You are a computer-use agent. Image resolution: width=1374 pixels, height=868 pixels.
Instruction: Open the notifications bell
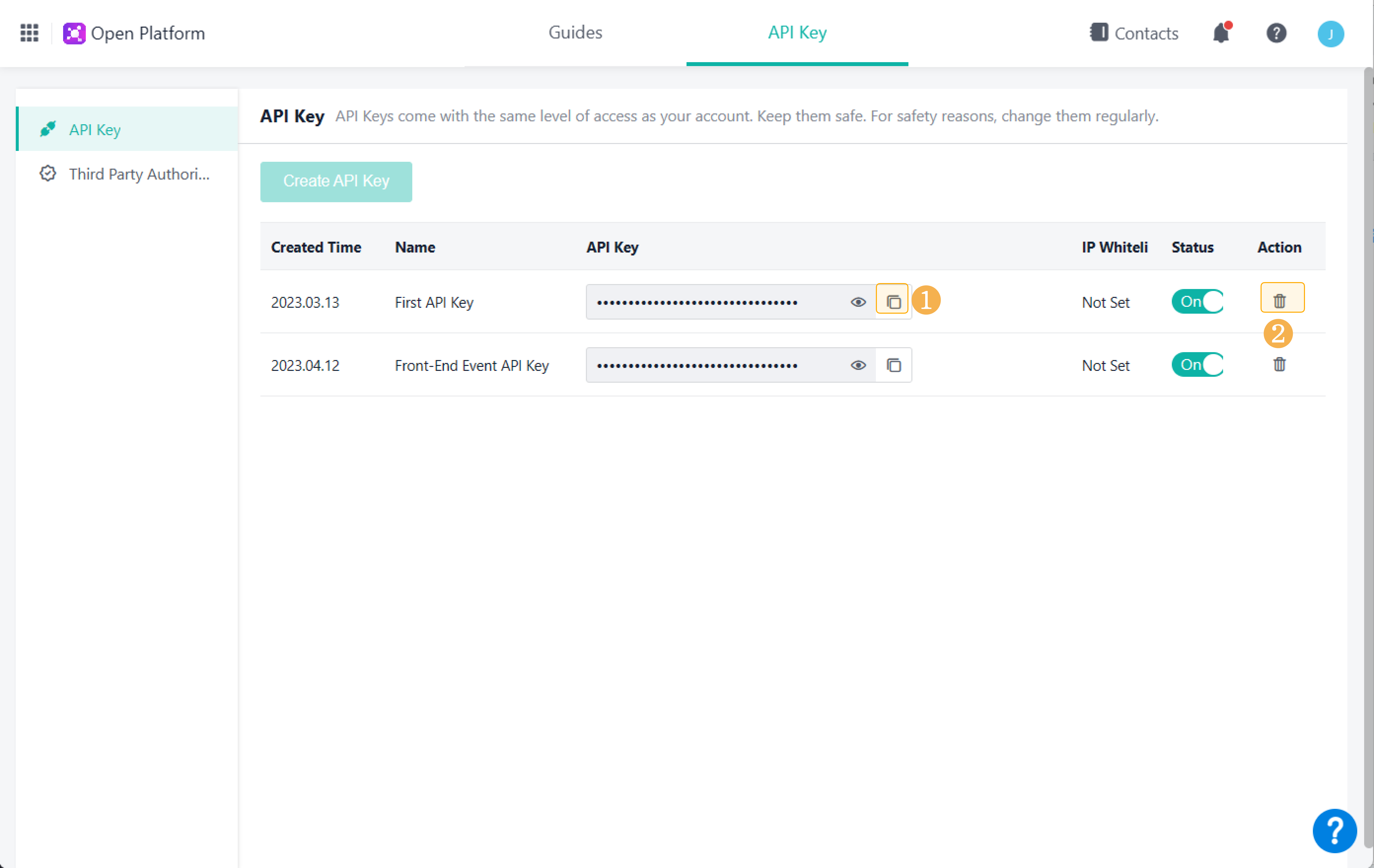(x=1222, y=33)
